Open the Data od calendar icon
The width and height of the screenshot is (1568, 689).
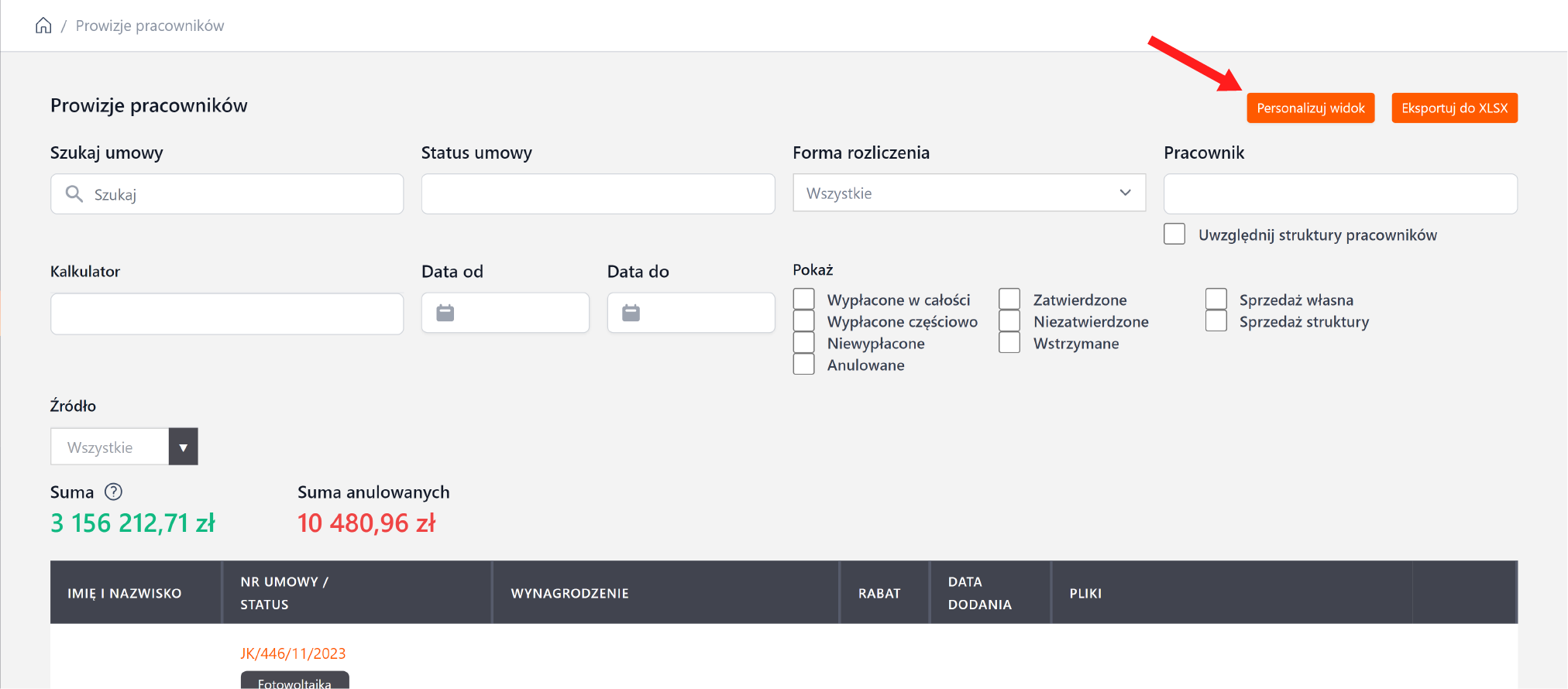pos(445,313)
